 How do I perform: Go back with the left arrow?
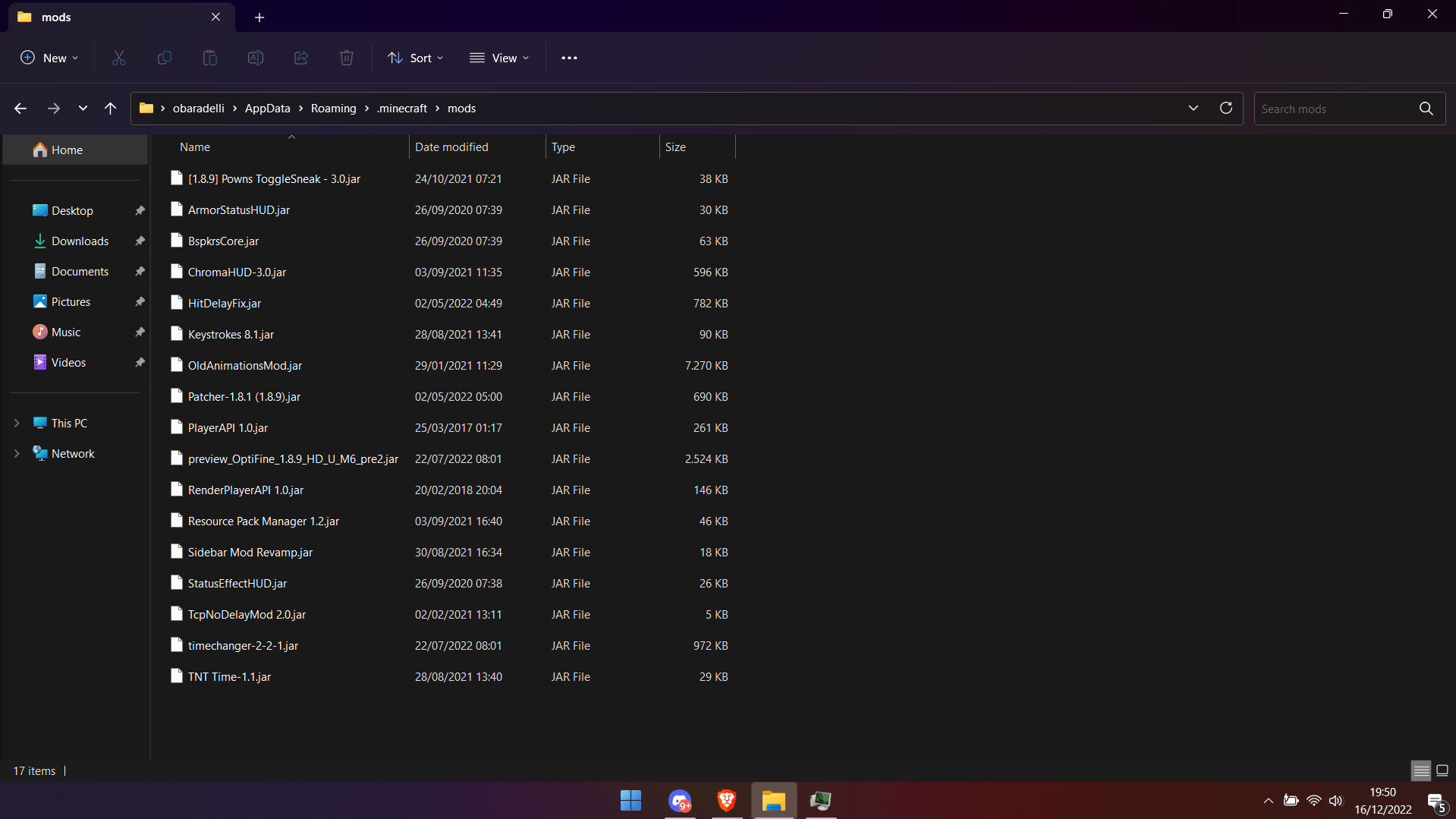[x=20, y=109]
